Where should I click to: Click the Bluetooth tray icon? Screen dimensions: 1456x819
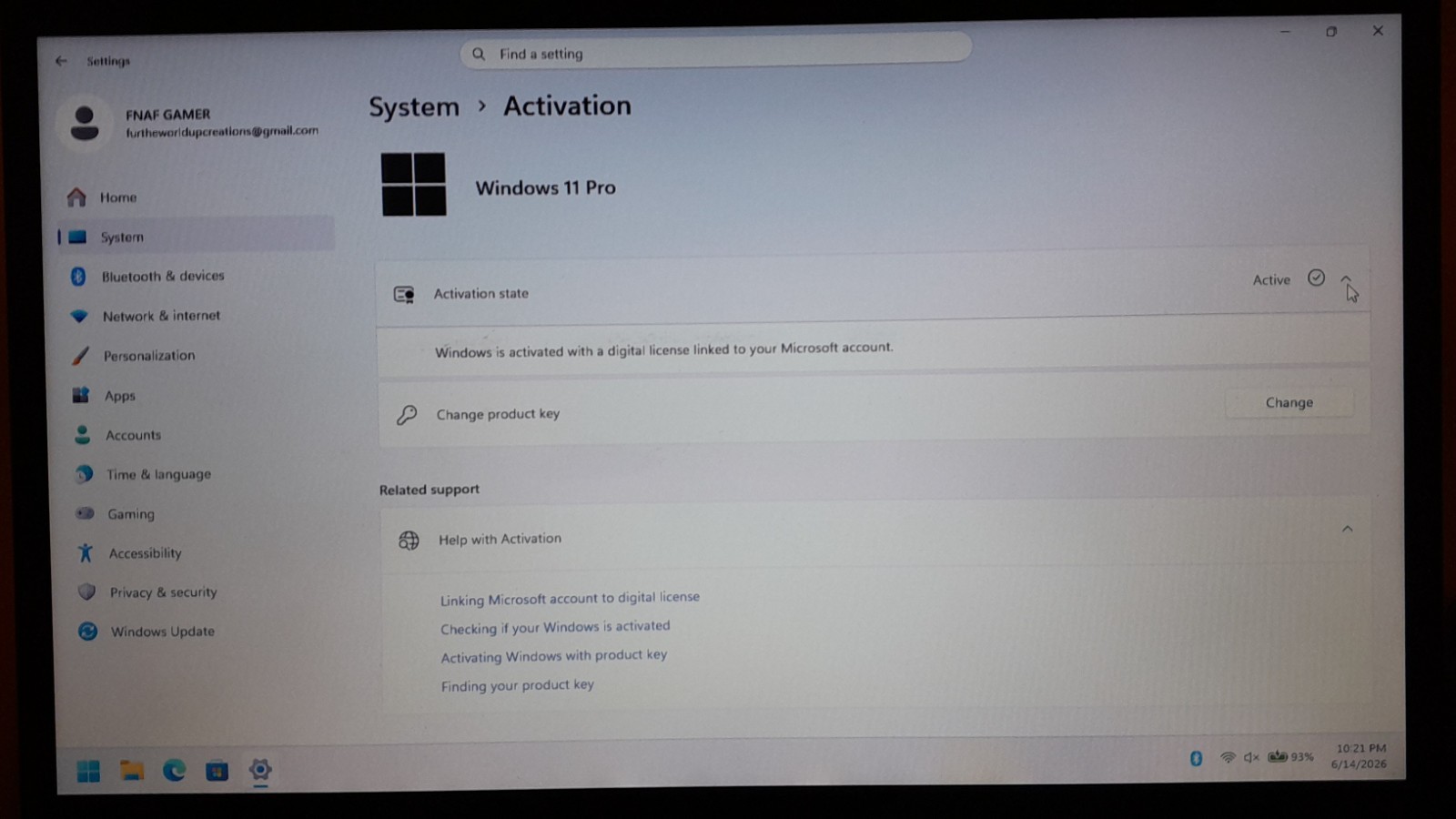1196,758
